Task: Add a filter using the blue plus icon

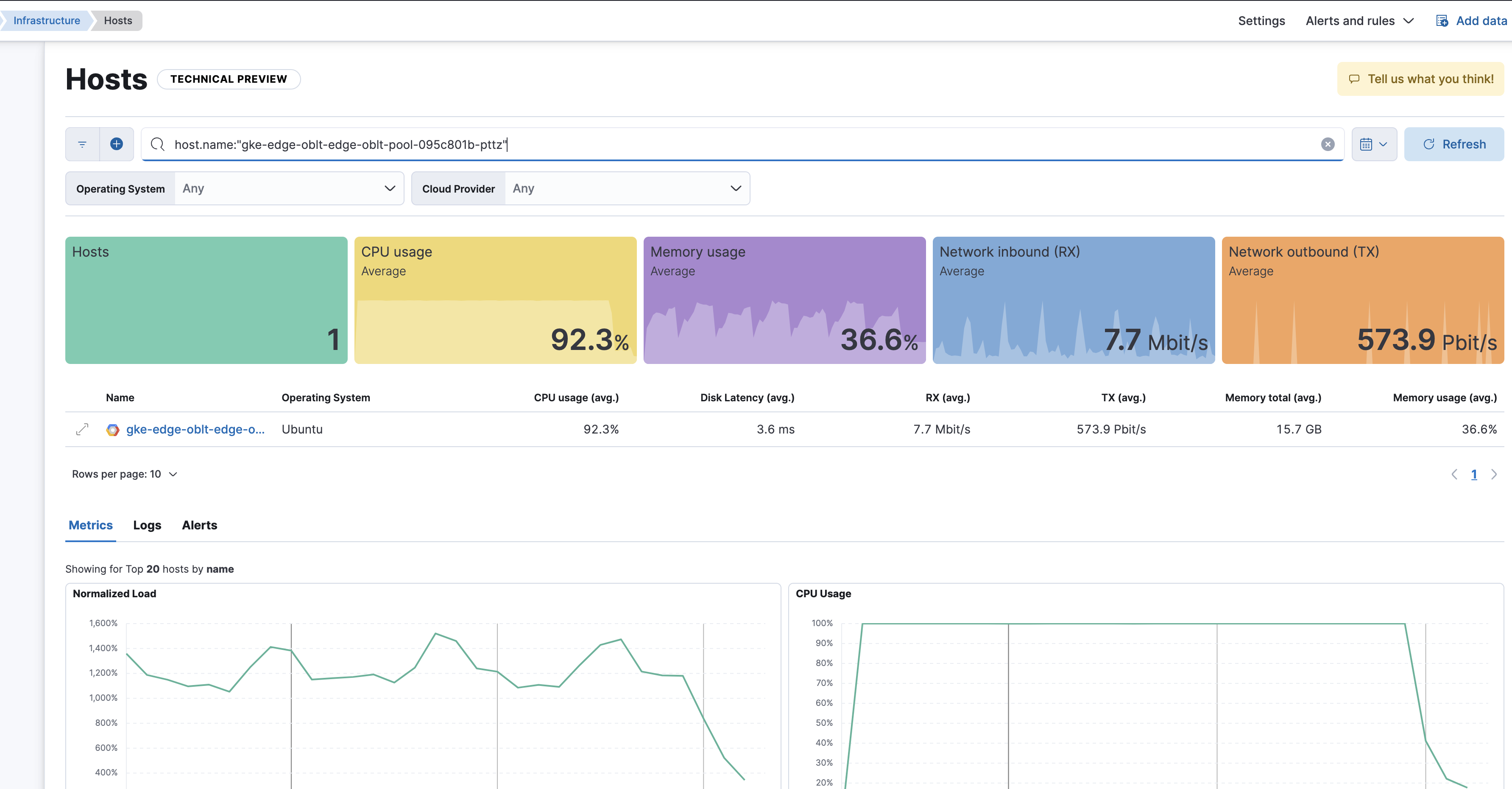Action: 116,144
